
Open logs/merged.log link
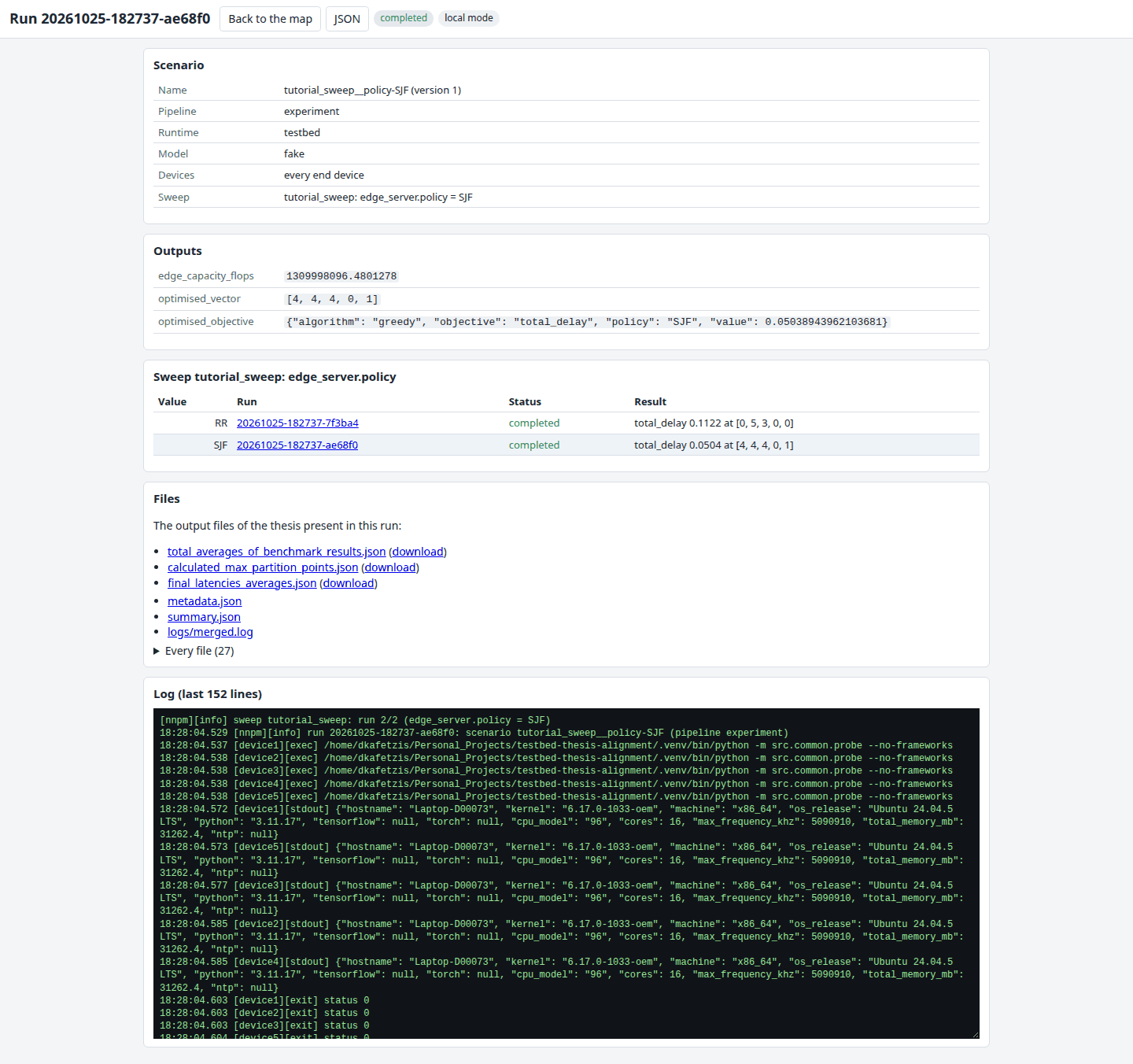tap(210, 632)
